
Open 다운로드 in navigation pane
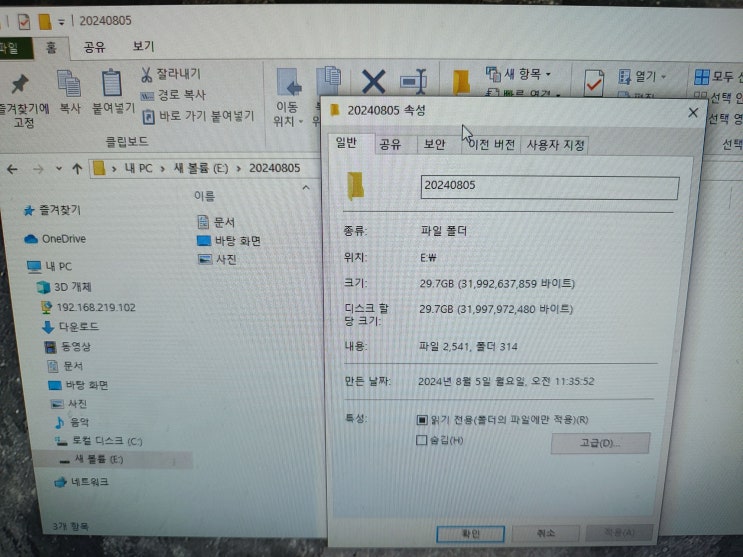71,327
